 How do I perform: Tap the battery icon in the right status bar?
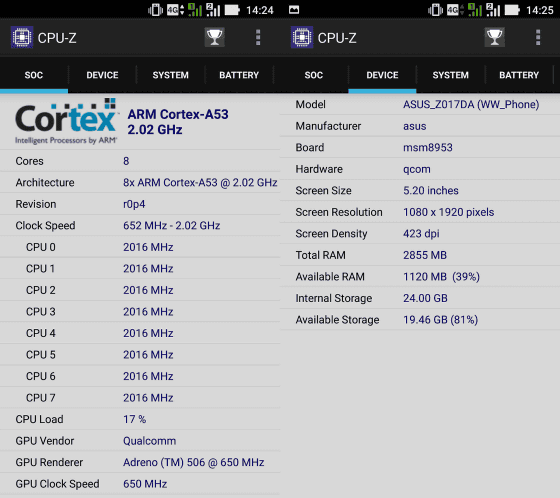click(512, 10)
